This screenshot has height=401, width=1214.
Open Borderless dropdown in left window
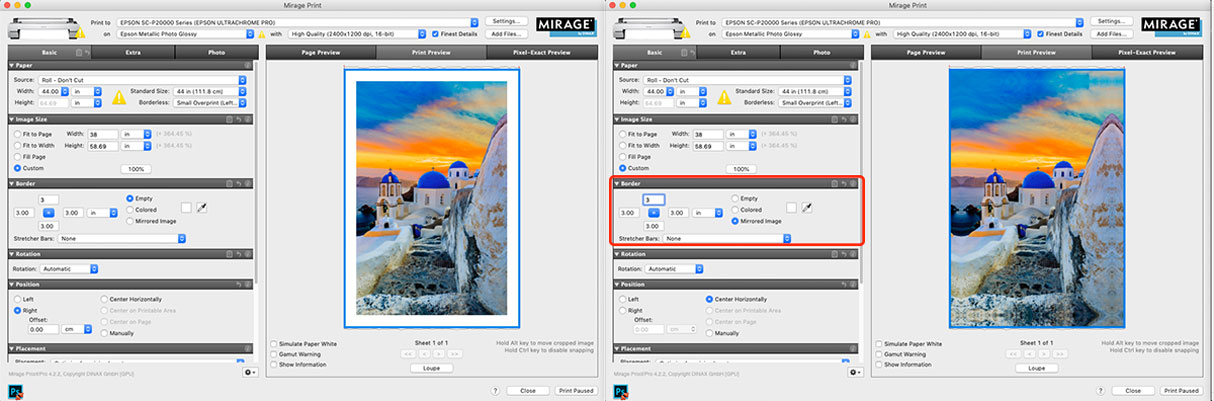[211, 103]
